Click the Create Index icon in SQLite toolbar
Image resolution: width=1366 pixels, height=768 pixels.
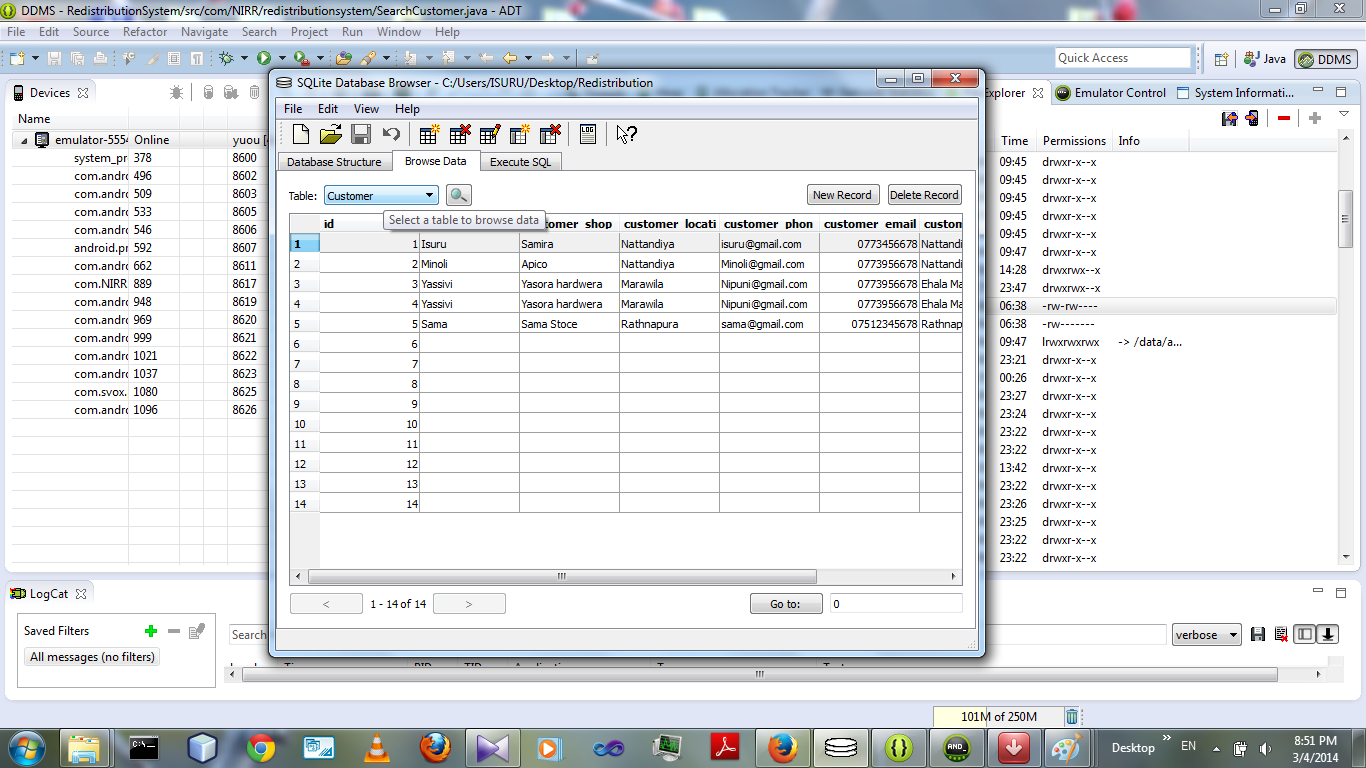(520, 134)
